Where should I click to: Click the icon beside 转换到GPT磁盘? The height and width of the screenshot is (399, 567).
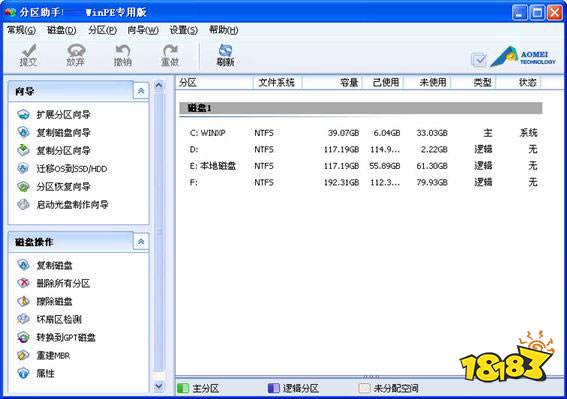point(24,337)
